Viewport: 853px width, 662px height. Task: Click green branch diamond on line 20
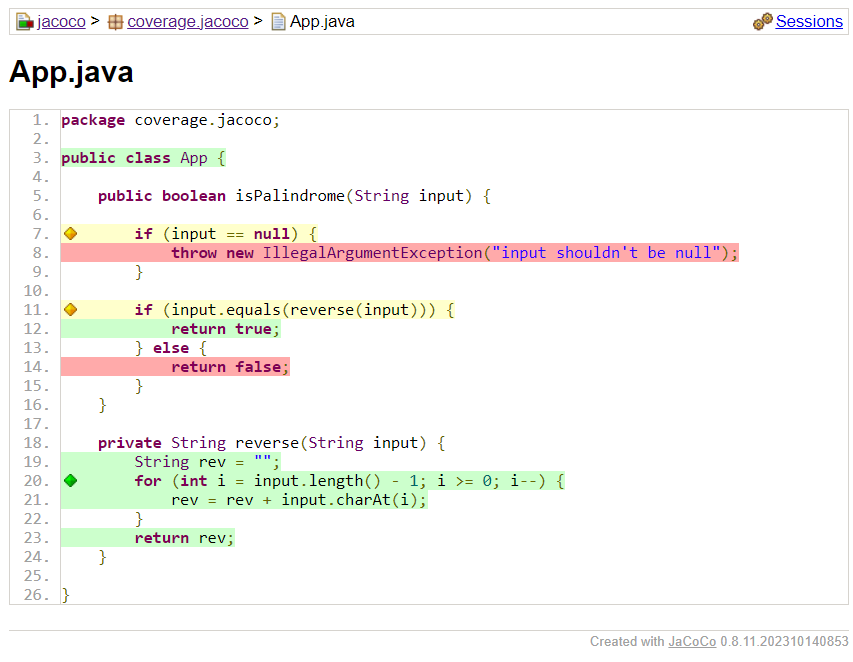click(x=70, y=481)
